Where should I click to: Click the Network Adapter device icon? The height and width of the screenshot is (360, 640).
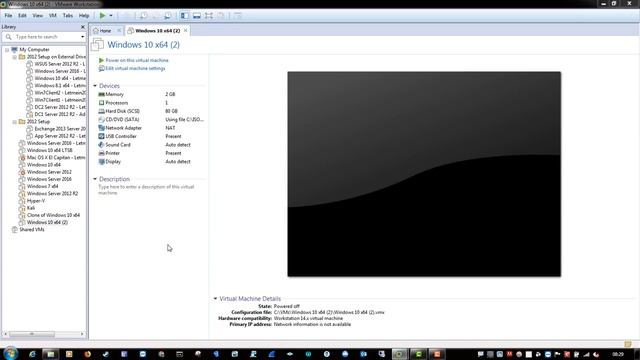tap(101, 128)
